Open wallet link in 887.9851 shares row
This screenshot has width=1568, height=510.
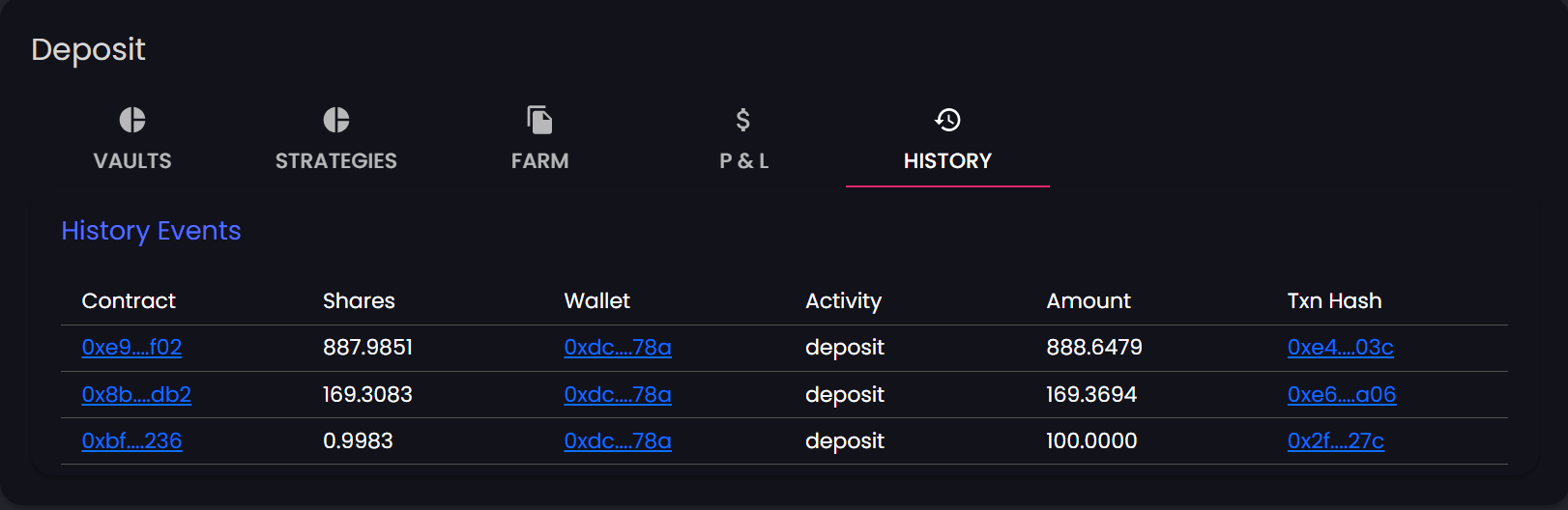(x=618, y=348)
